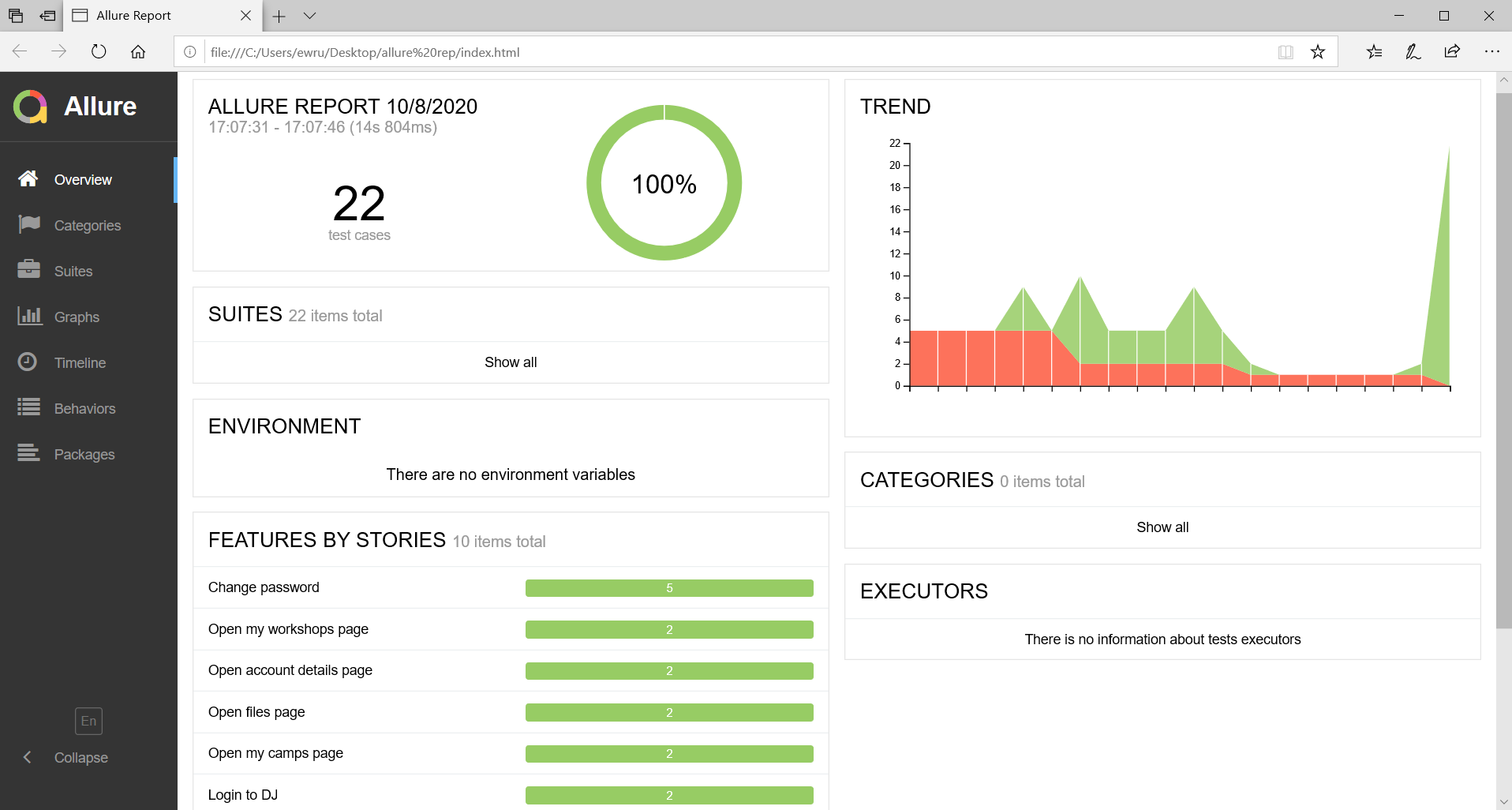Open Categories via the flag icon
This screenshot has width=1512, height=810.
[29, 225]
